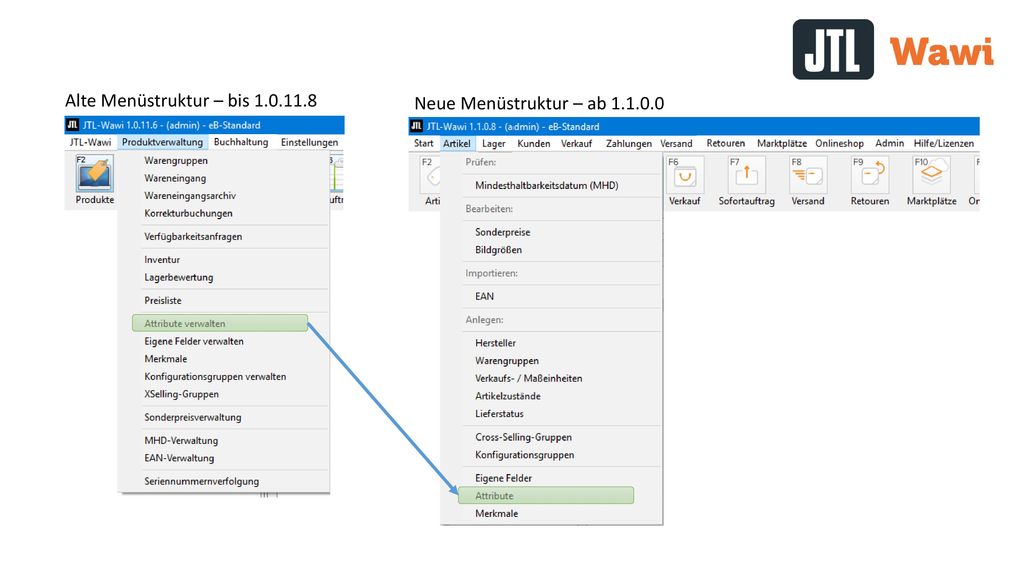Open the Onlineshop menu
The width and height of the screenshot is (1024, 576).
point(839,143)
